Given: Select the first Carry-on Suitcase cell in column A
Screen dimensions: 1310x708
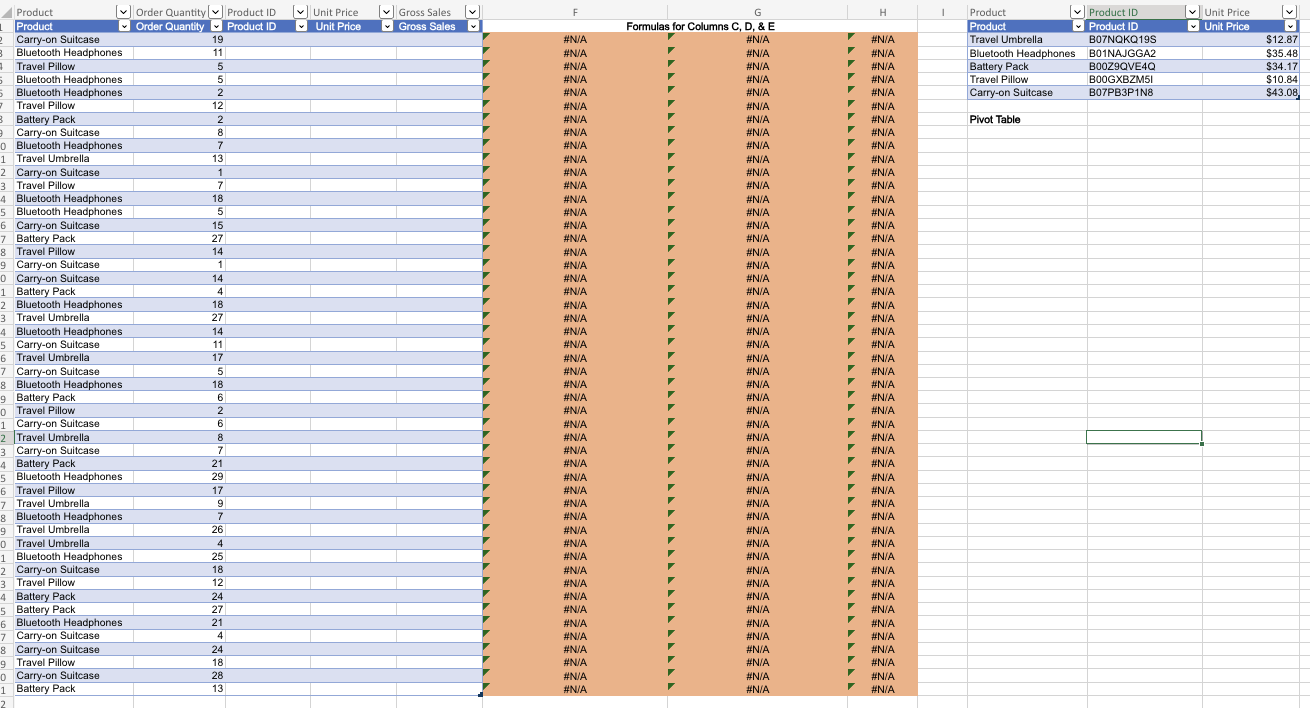Looking at the screenshot, I should [60, 39].
